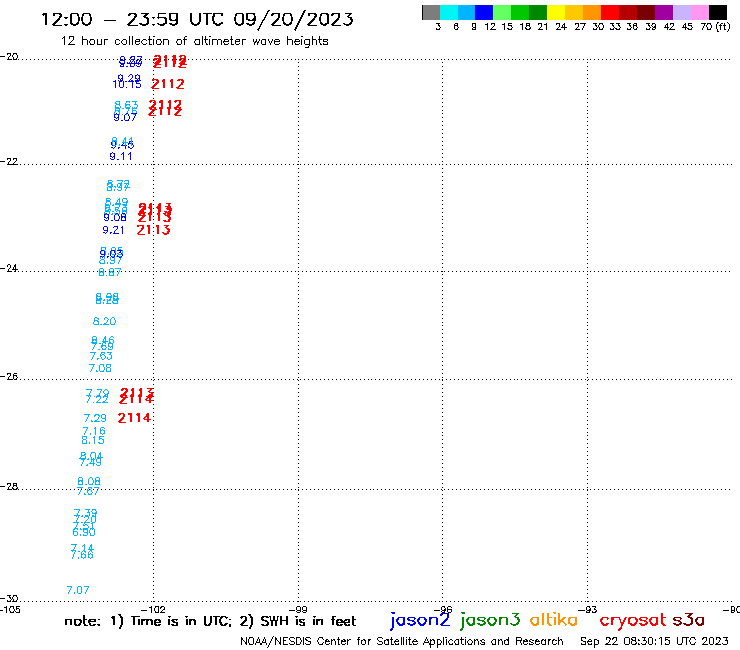
Task: Click the -20 latitude axis label
Action: (9, 57)
